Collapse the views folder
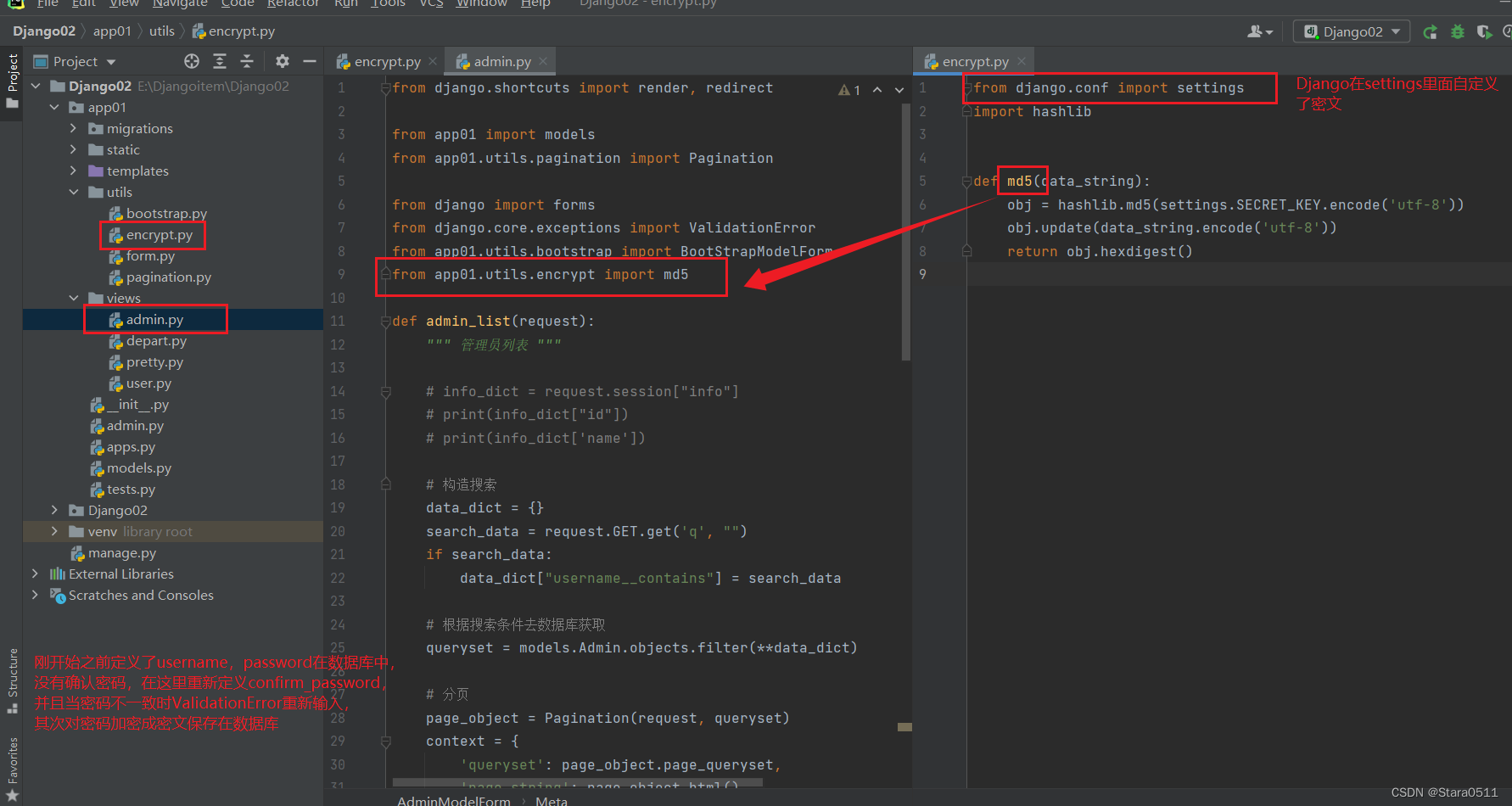Viewport: 1512px width, 806px height. click(73, 298)
